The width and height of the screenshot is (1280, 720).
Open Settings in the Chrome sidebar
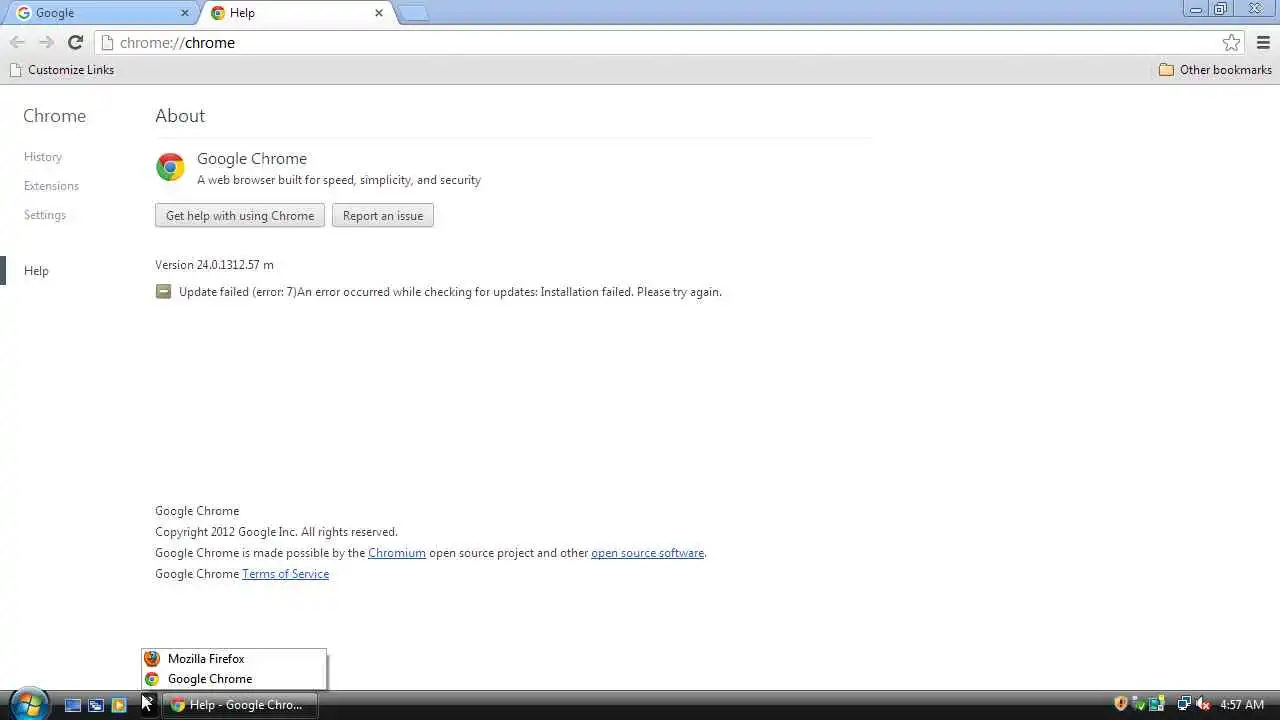click(45, 215)
